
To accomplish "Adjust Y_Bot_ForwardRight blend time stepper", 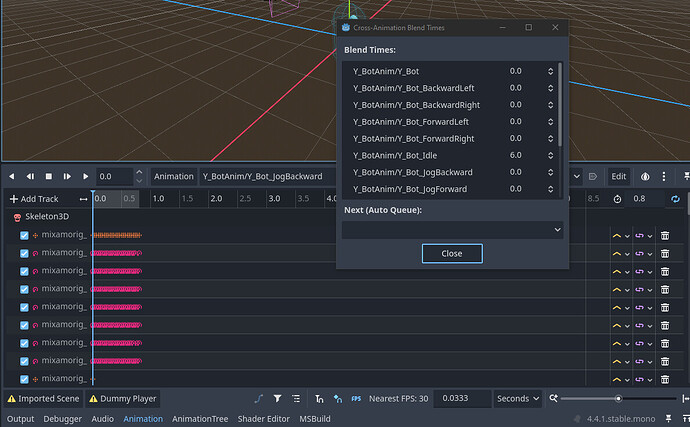I will 550,139.
